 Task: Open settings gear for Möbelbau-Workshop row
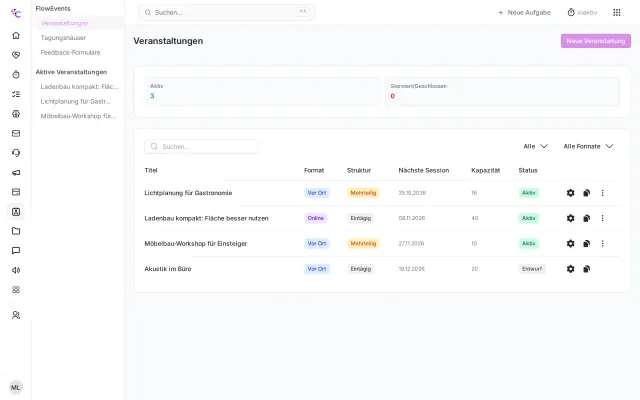(x=571, y=244)
